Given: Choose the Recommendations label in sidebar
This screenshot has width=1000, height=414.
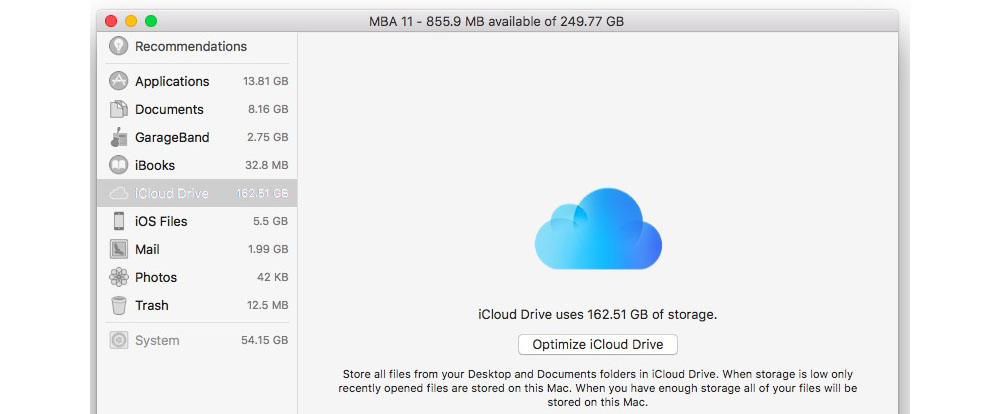Looking at the screenshot, I should 191,46.
